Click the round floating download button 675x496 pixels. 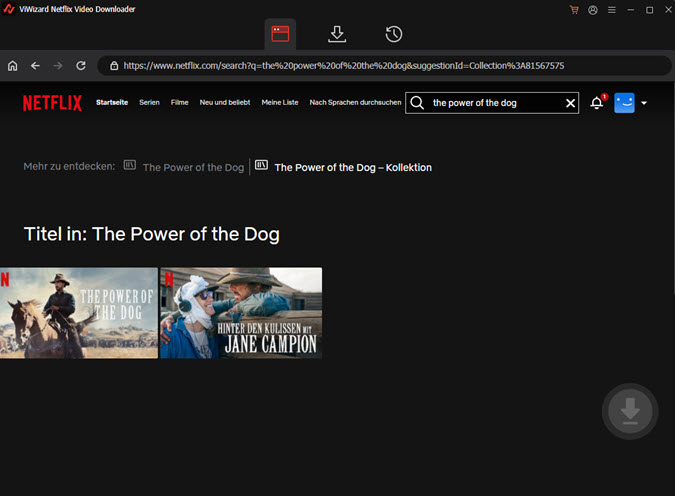click(x=630, y=411)
